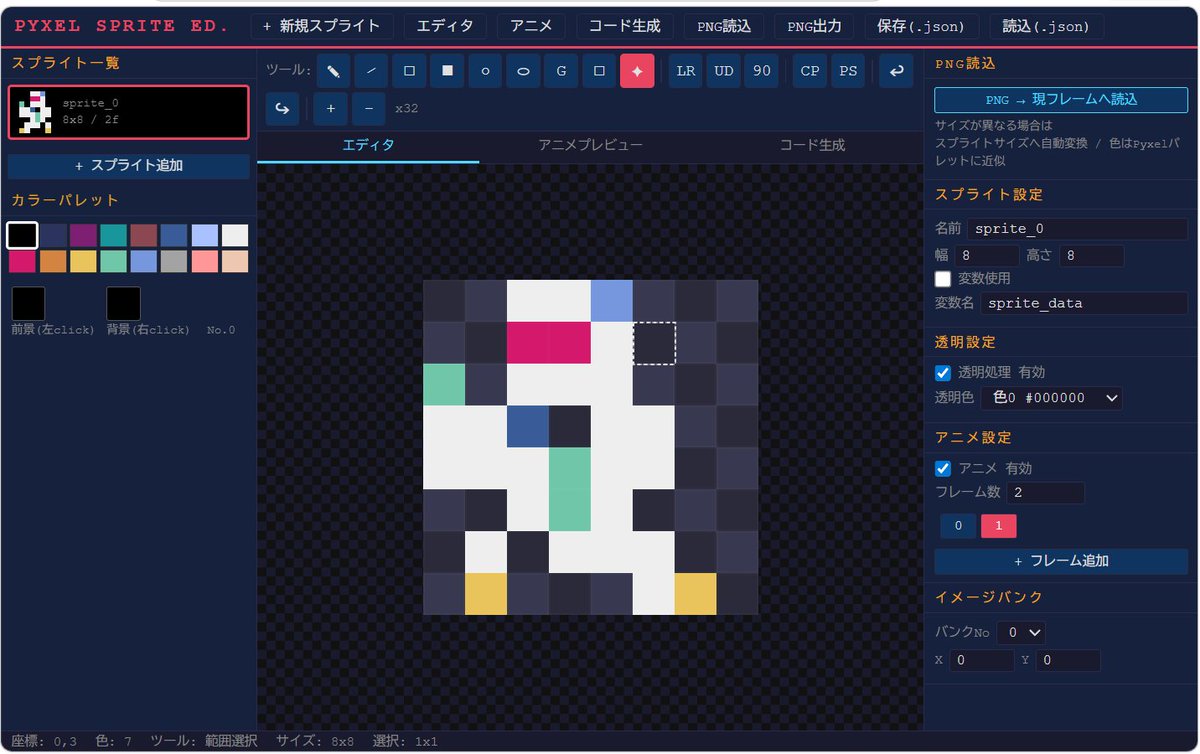Select the line drawing tool
The height and width of the screenshot is (754, 1200).
(371, 71)
